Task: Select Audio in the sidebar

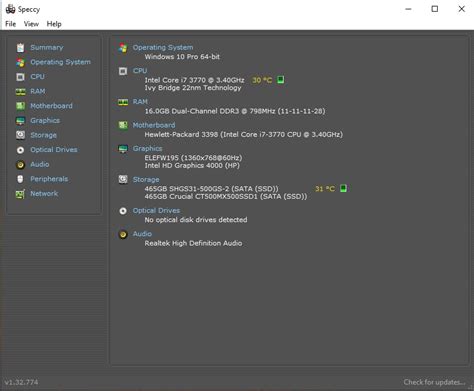Action: pos(40,164)
